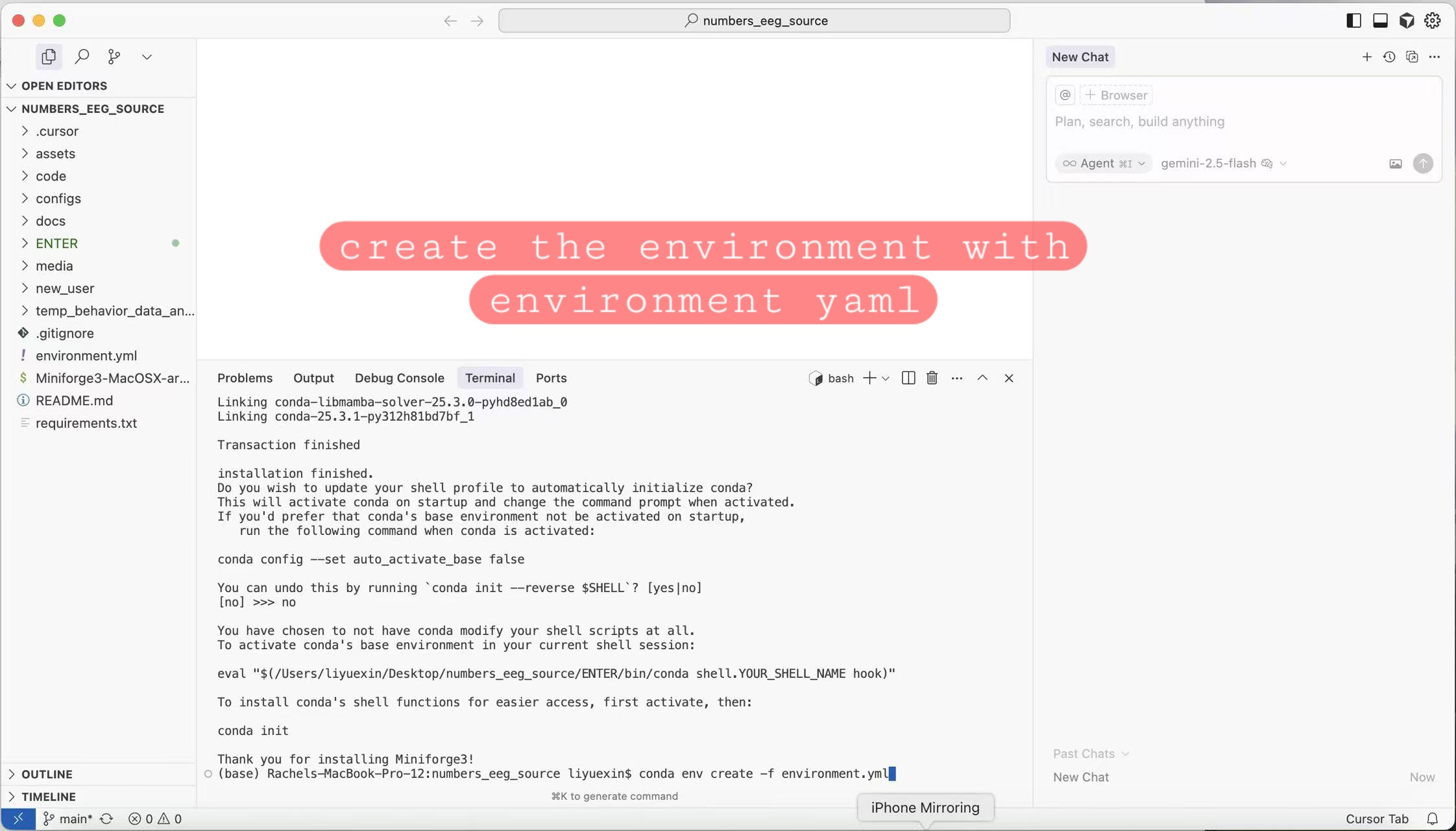Image resolution: width=1456 pixels, height=831 pixels.
Task: Kill the terminal using the trash icon
Action: (x=932, y=378)
